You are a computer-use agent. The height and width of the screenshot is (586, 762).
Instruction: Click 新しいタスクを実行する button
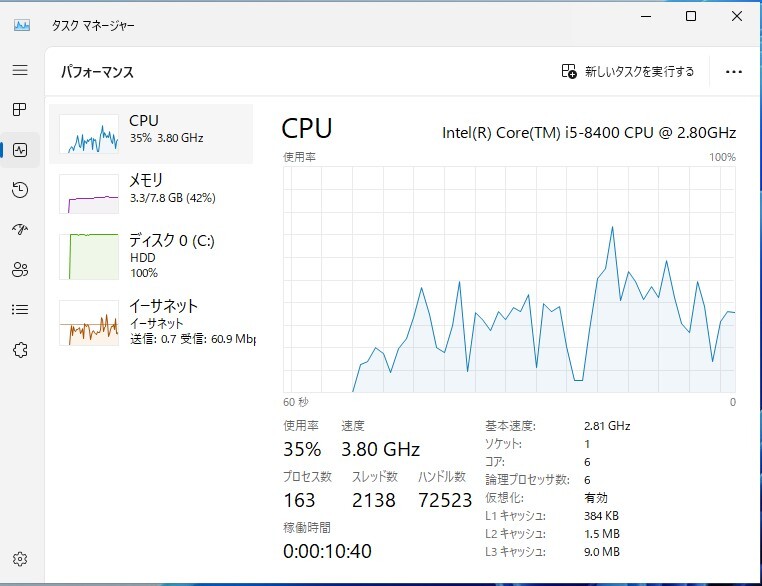pos(628,72)
